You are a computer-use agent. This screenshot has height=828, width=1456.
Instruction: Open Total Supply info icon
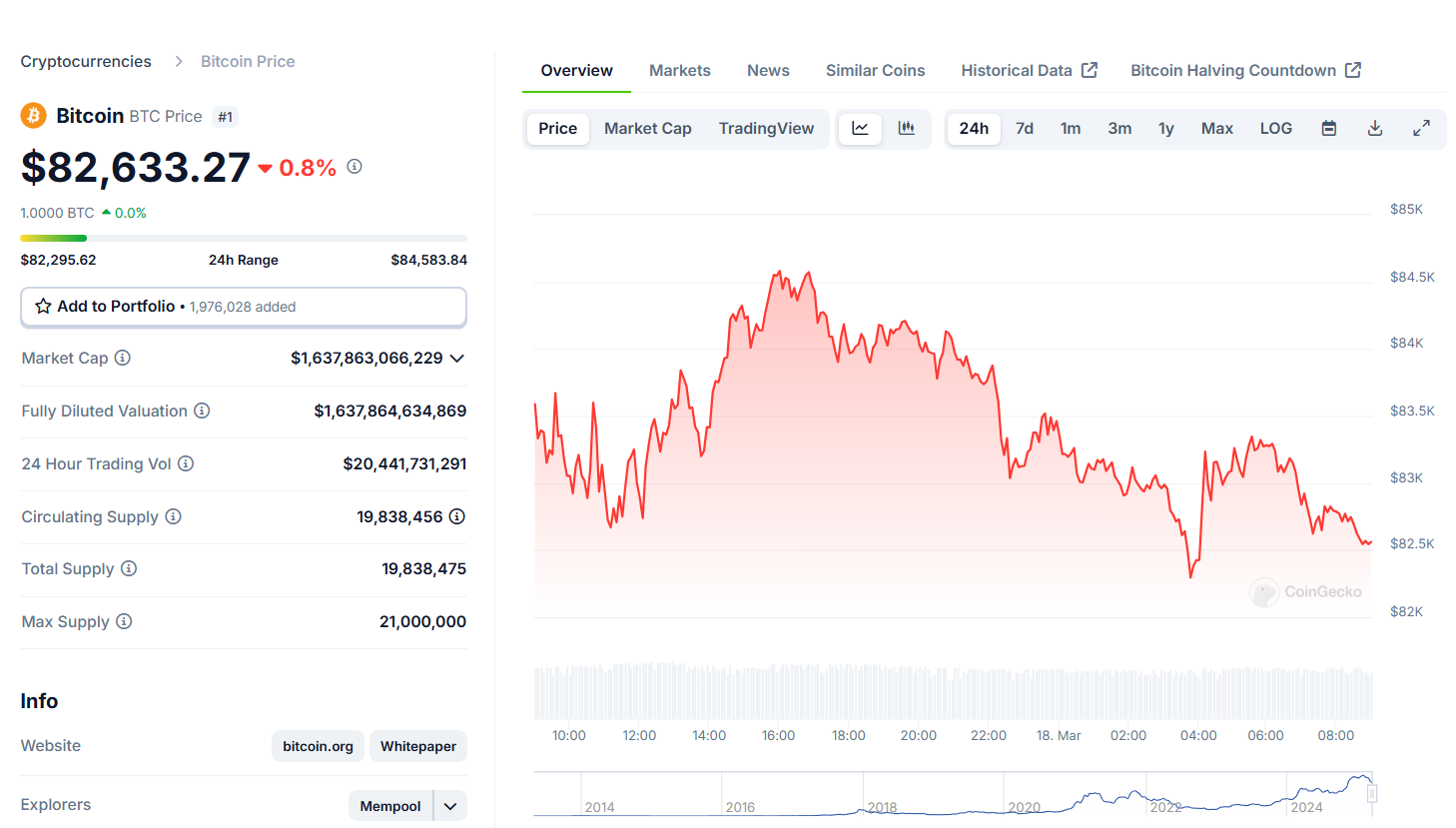(x=129, y=568)
